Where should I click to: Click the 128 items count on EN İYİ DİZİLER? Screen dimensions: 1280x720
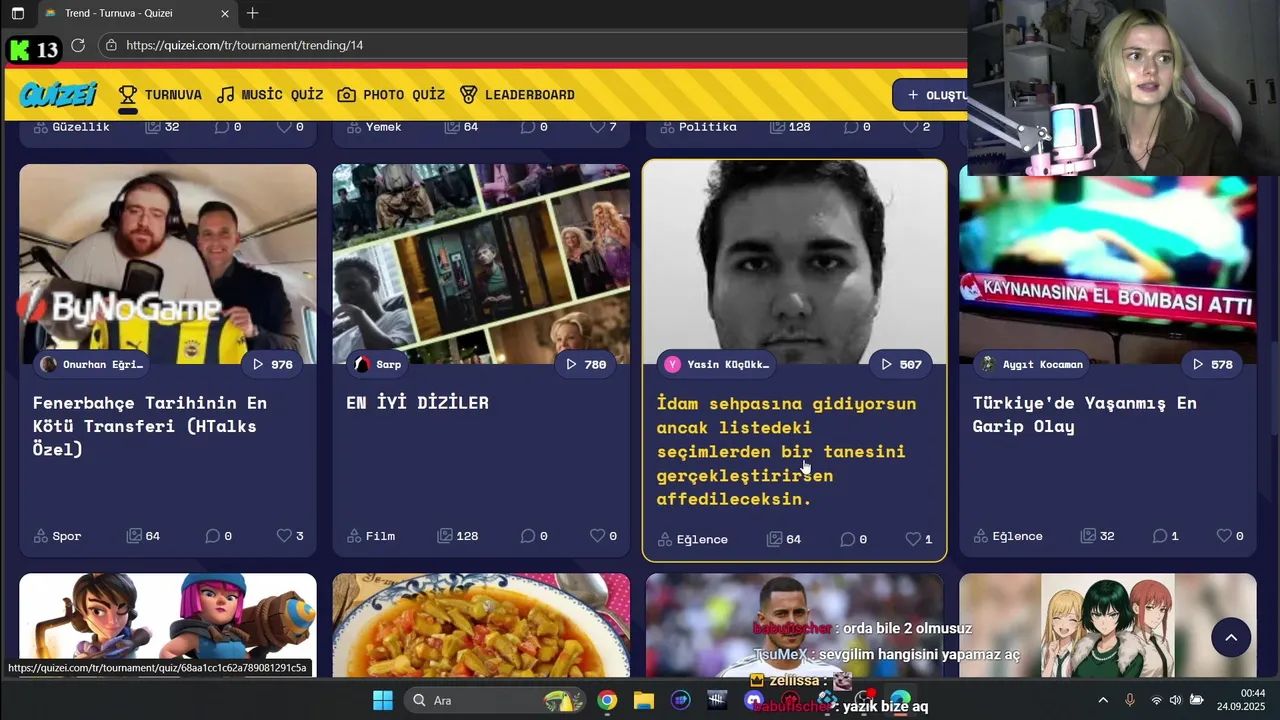pyautogui.click(x=457, y=536)
